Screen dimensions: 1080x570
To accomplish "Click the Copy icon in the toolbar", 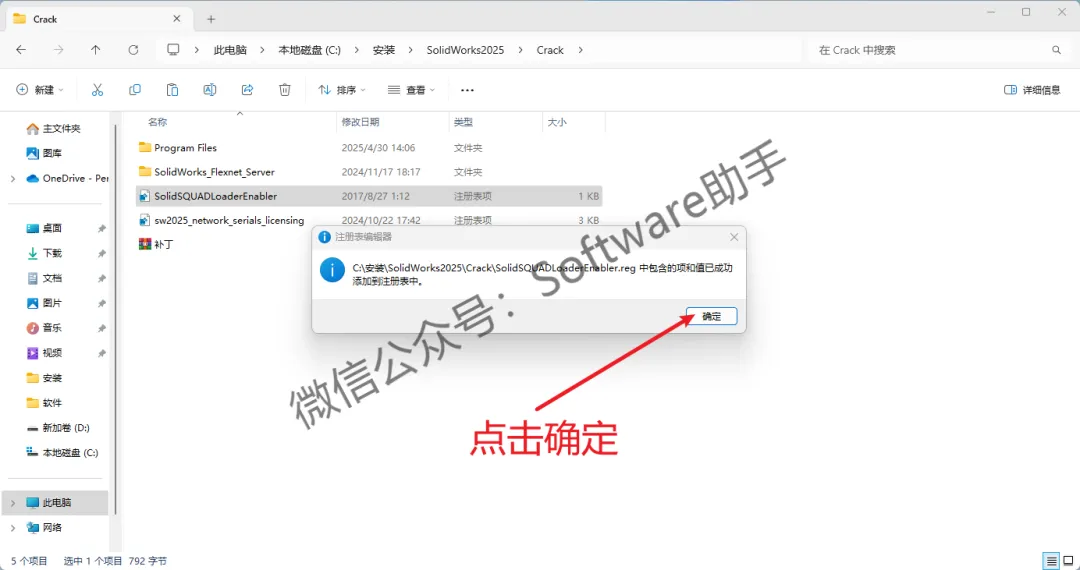I will click(x=135, y=89).
